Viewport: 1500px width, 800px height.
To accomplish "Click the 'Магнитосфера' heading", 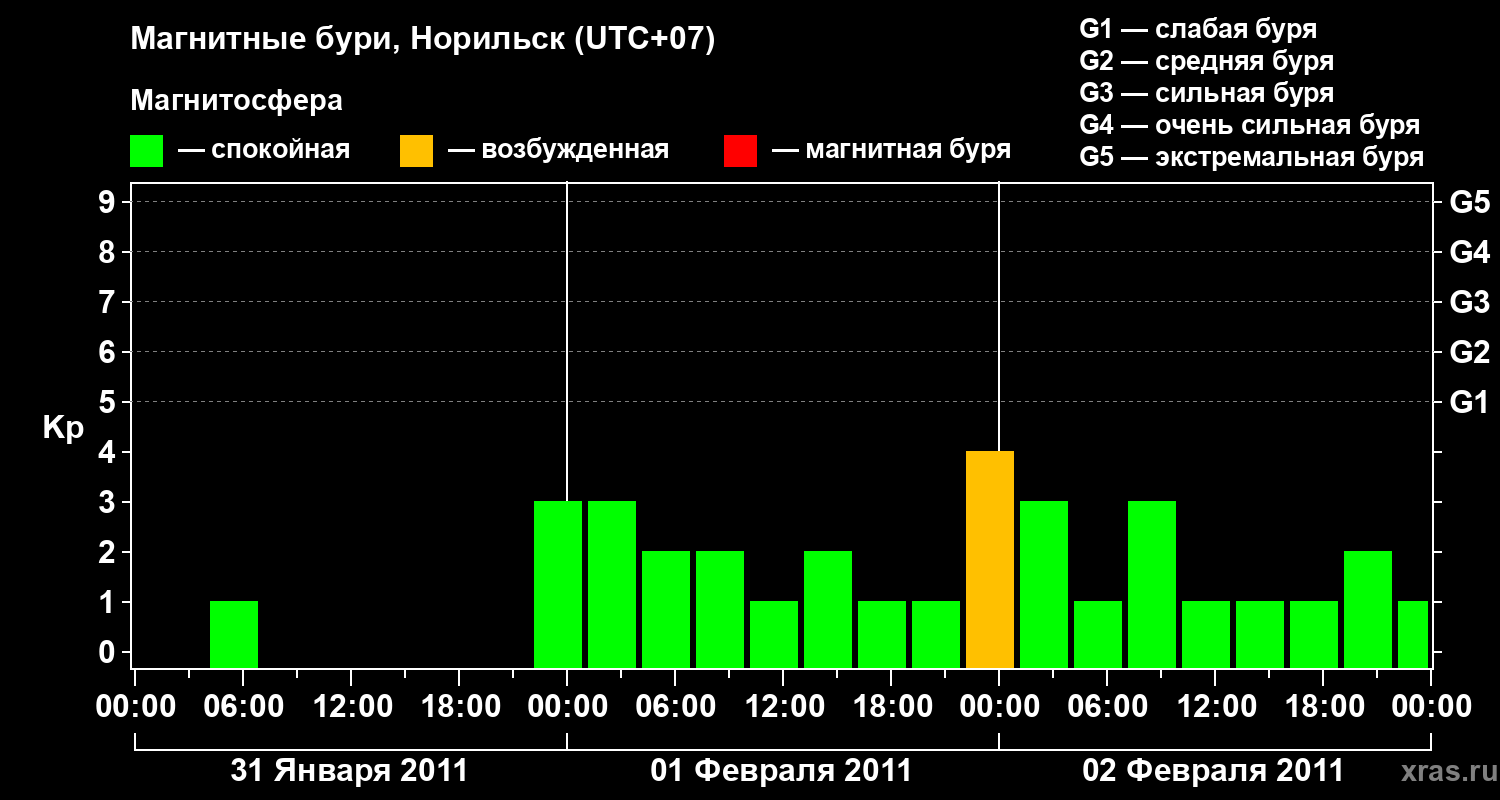I will [x=236, y=101].
